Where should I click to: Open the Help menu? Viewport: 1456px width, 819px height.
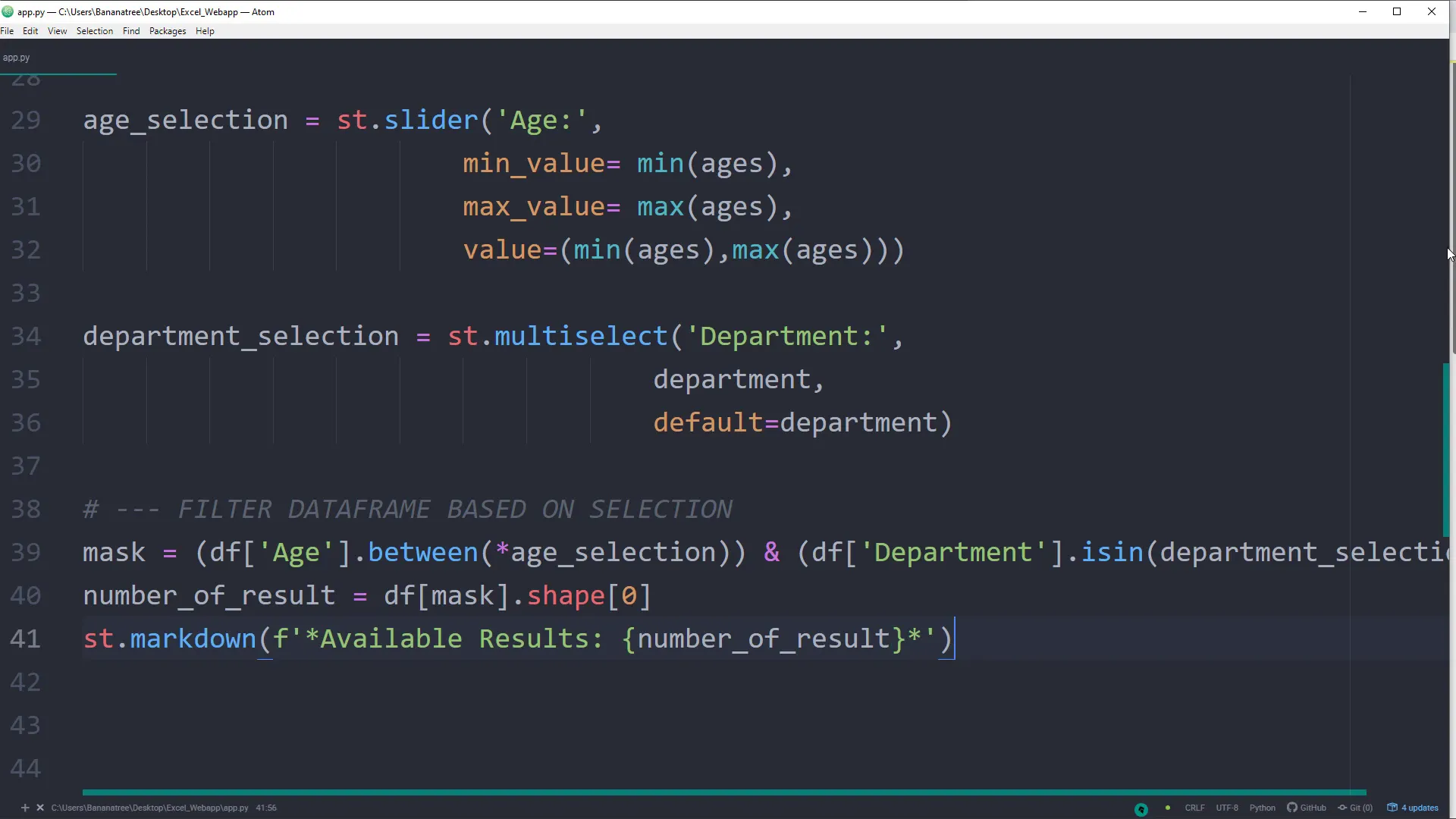pos(204,30)
